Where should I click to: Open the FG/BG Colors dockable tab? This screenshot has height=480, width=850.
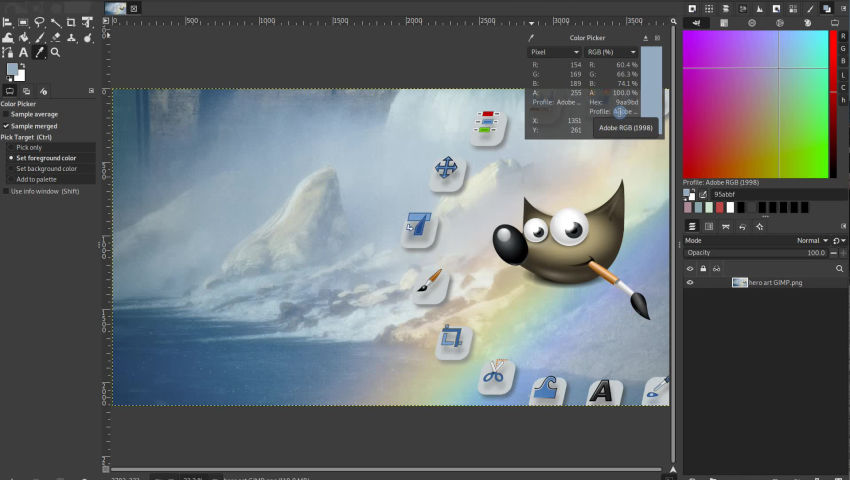(x=827, y=9)
